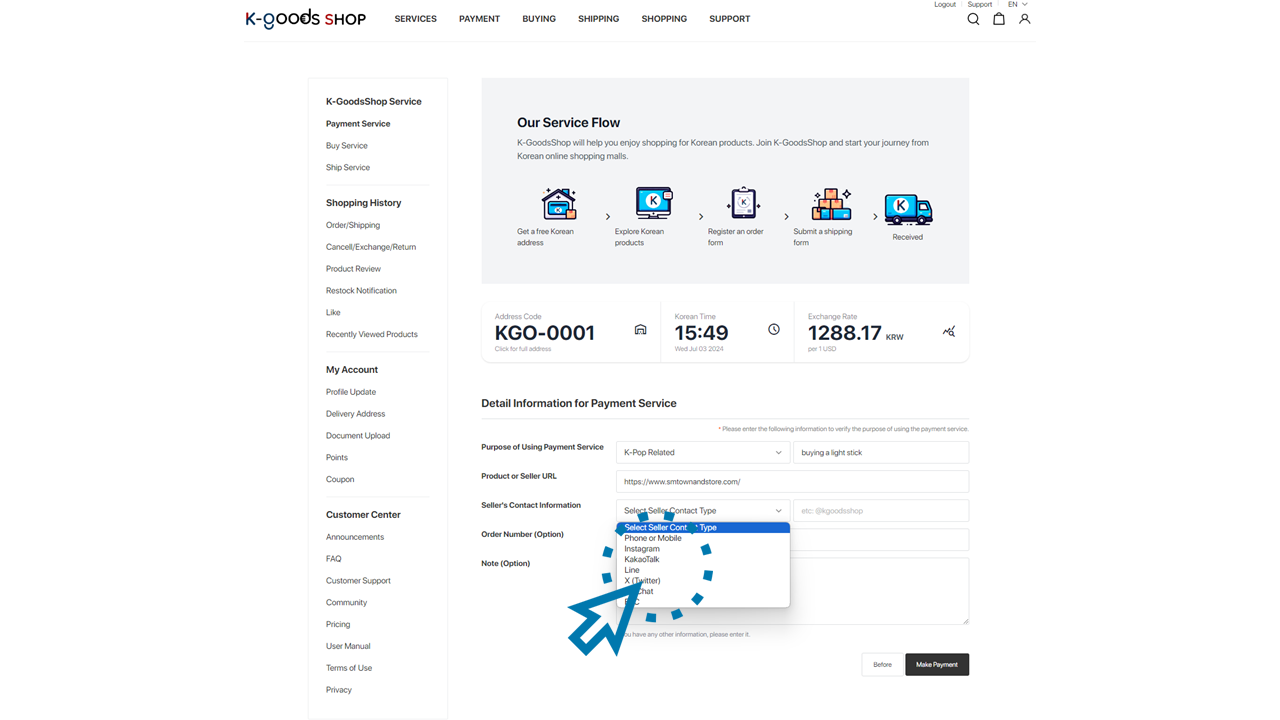Click the user account profile icon
Viewport: 1280px width, 720px height.
click(x=1024, y=19)
